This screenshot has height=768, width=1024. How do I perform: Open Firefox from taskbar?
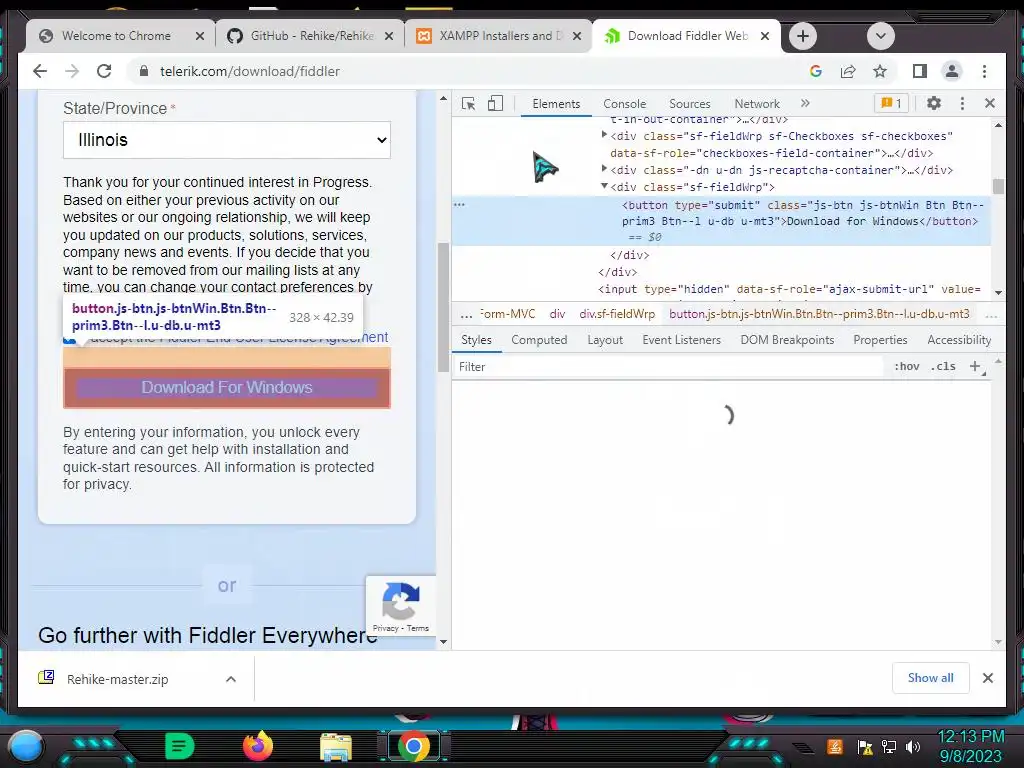click(257, 746)
